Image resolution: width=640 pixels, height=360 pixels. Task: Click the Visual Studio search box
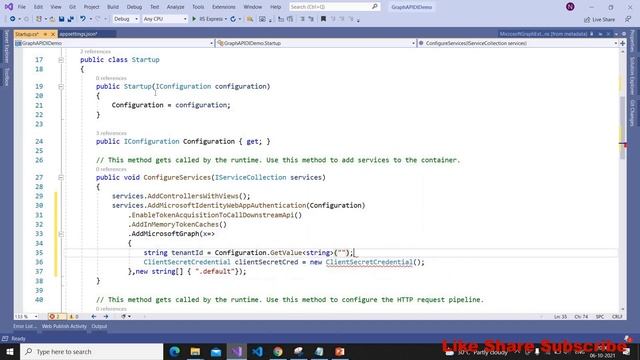coord(334,7)
